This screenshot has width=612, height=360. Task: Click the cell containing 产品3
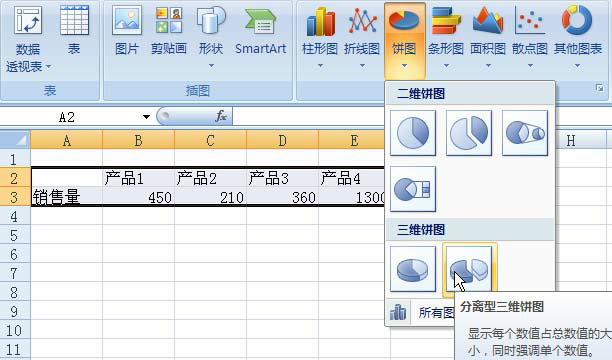(282, 178)
